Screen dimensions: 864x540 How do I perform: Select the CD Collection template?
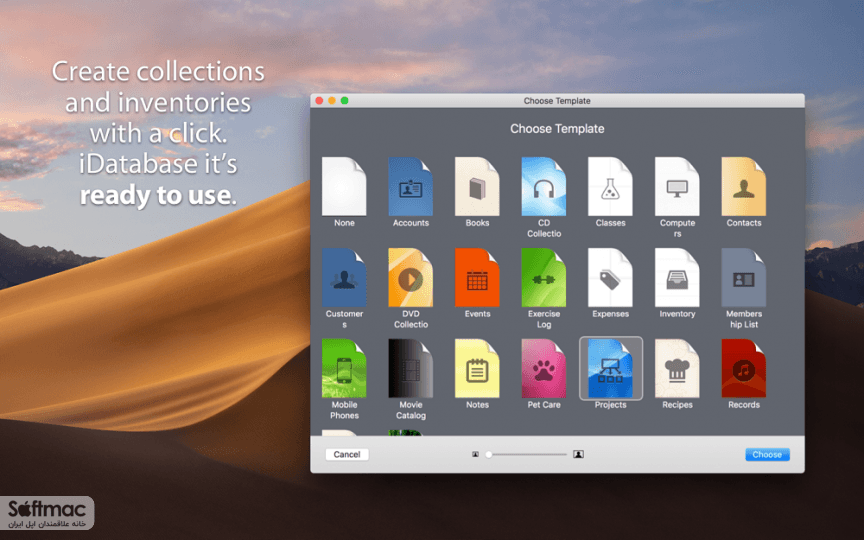[x=544, y=186]
